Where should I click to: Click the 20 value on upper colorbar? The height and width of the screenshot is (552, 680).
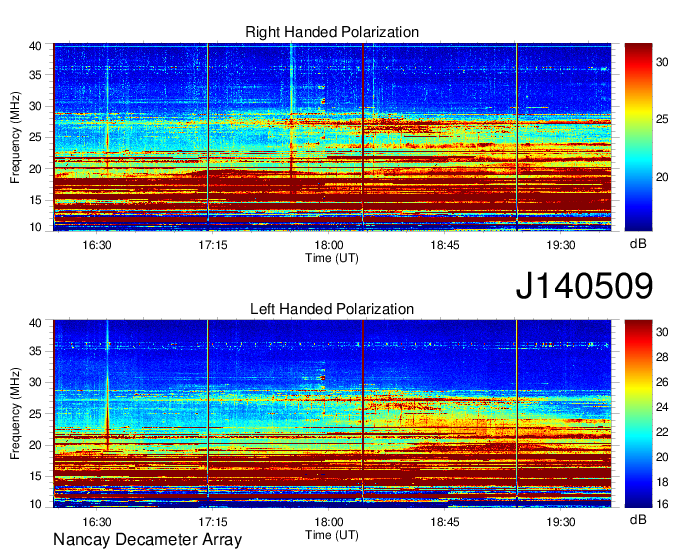tap(662, 177)
